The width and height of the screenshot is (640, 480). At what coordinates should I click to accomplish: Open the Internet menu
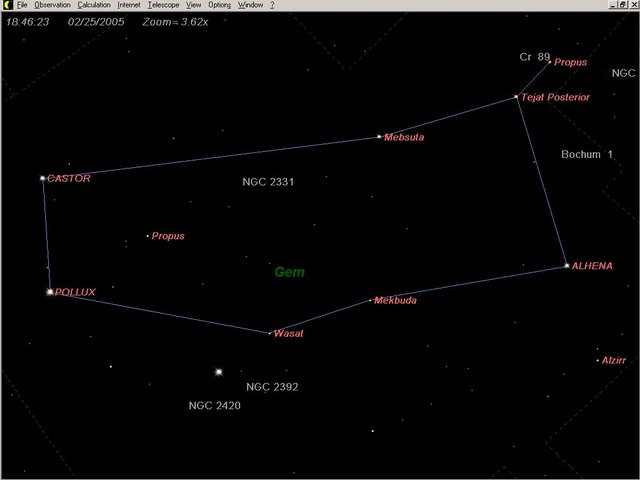pyautogui.click(x=129, y=5)
